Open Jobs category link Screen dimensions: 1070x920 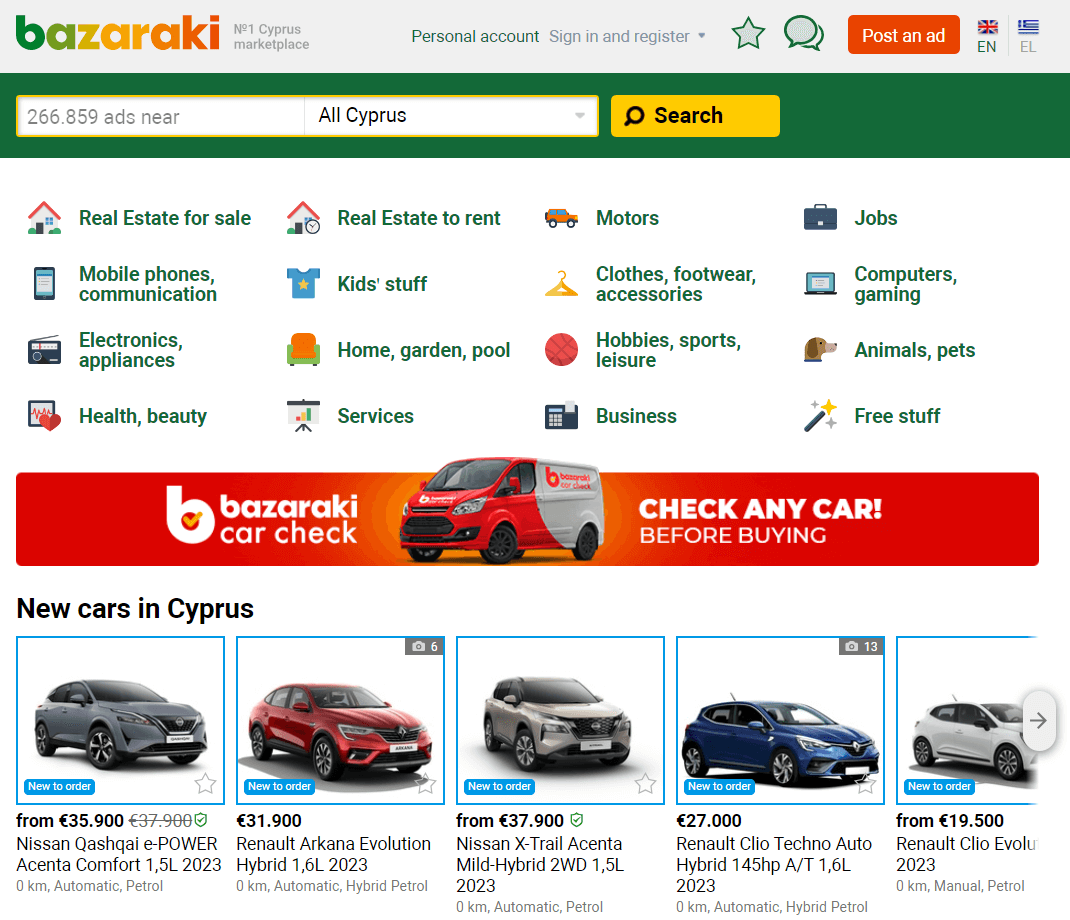[876, 218]
